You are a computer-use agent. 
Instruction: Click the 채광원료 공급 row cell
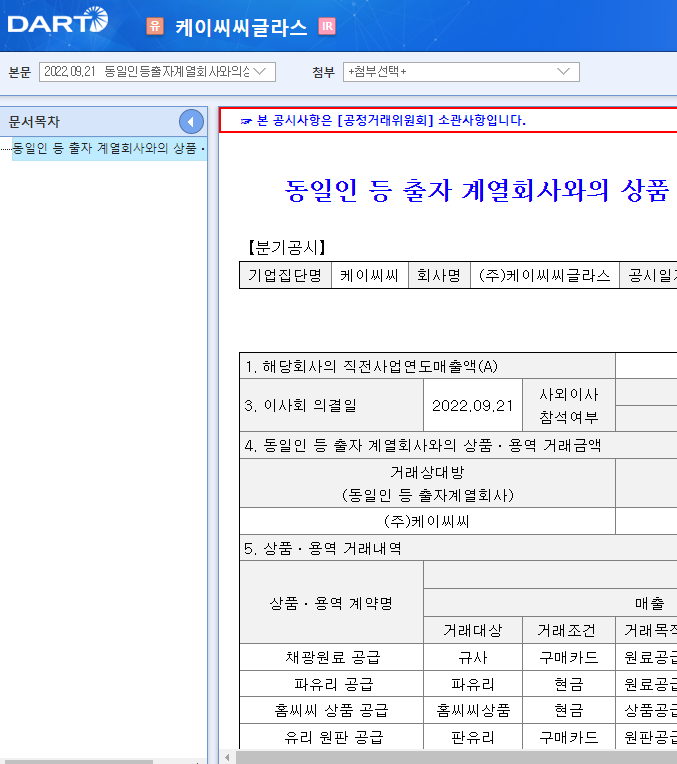[331, 657]
